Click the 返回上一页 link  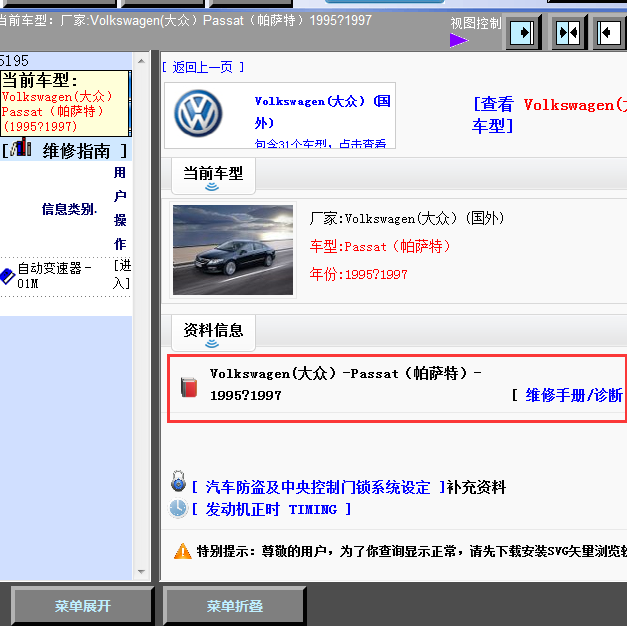tap(203, 67)
